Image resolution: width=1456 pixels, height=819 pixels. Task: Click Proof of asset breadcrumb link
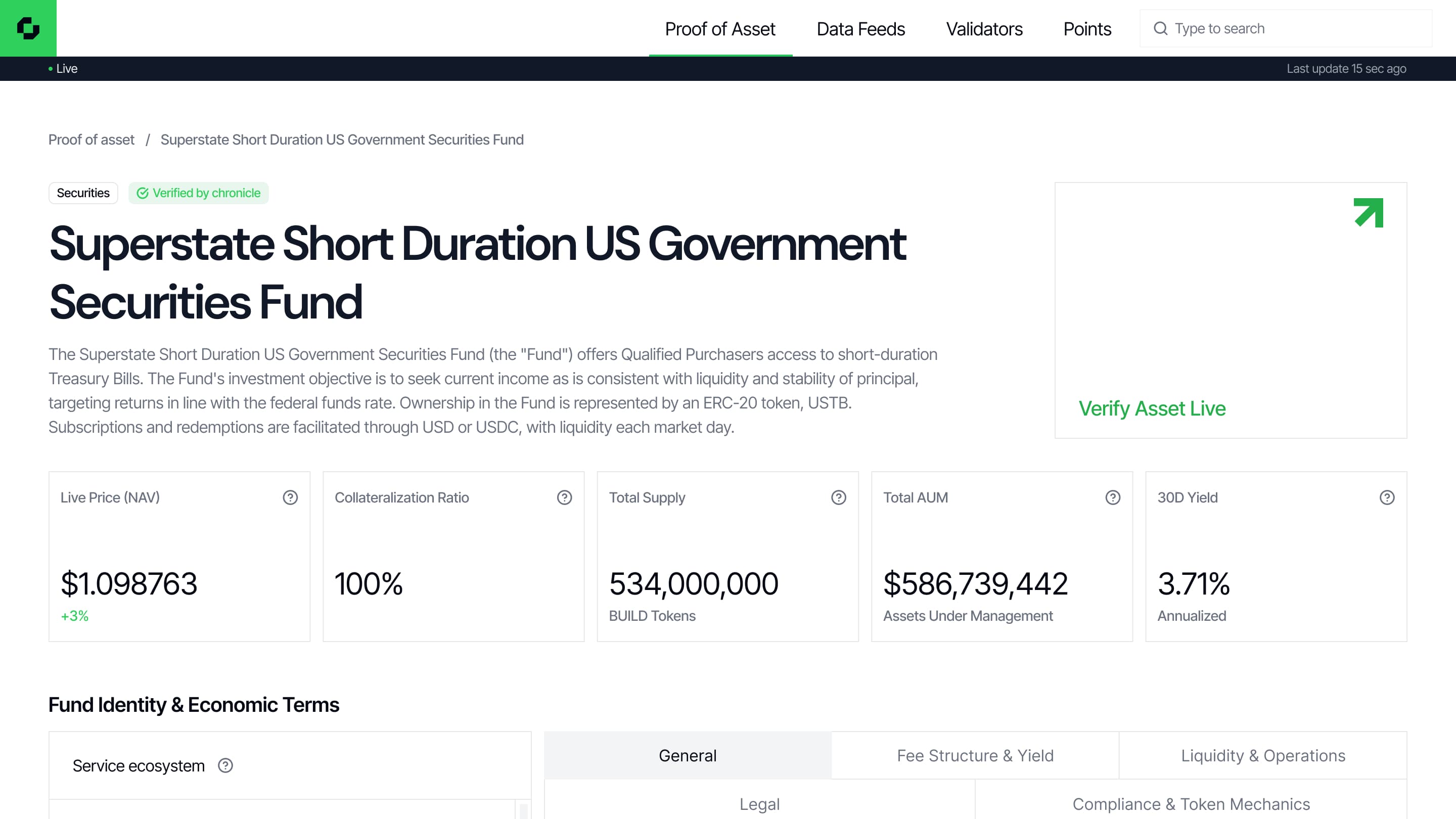91,140
